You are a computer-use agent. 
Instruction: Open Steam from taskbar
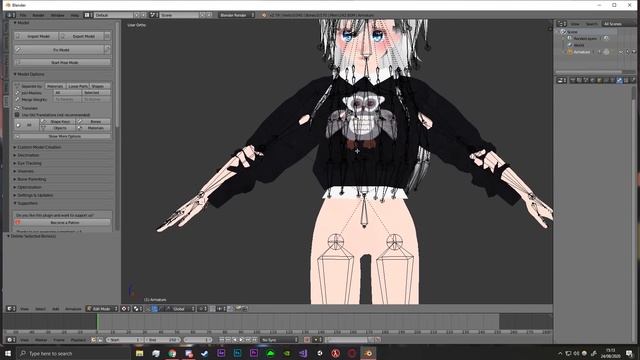pyautogui.click(x=204, y=353)
